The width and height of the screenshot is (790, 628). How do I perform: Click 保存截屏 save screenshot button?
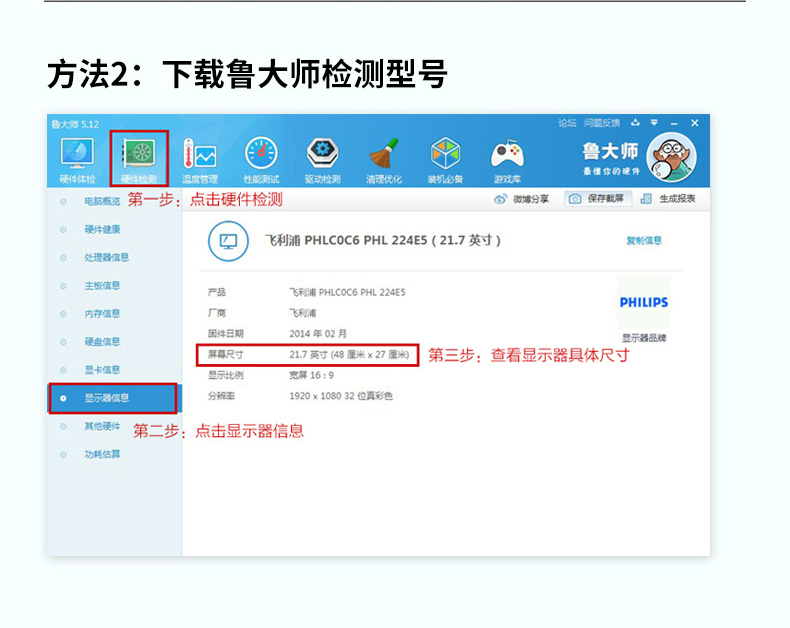[x=599, y=199]
